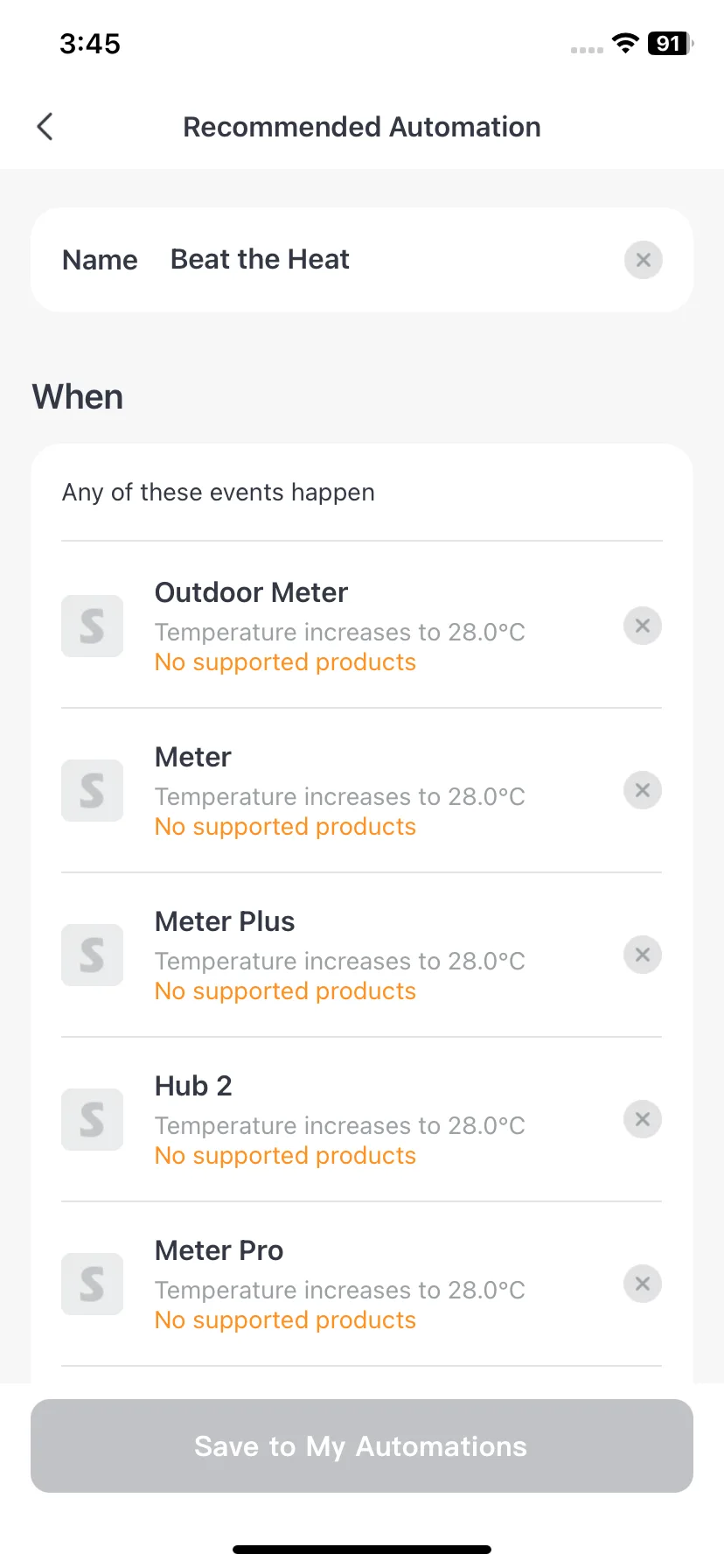Tap Save to My Automations
The image size is (724, 1568).
point(362,1445)
